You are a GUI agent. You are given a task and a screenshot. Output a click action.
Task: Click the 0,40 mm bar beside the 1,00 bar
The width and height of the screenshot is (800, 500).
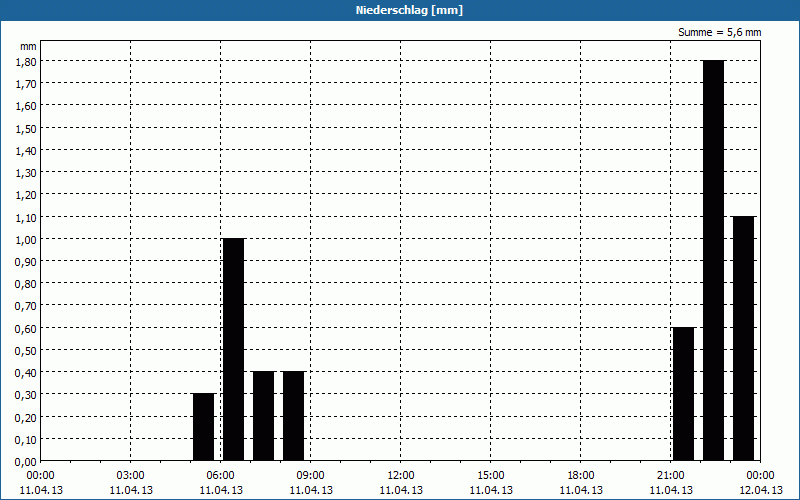coord(263,416)
